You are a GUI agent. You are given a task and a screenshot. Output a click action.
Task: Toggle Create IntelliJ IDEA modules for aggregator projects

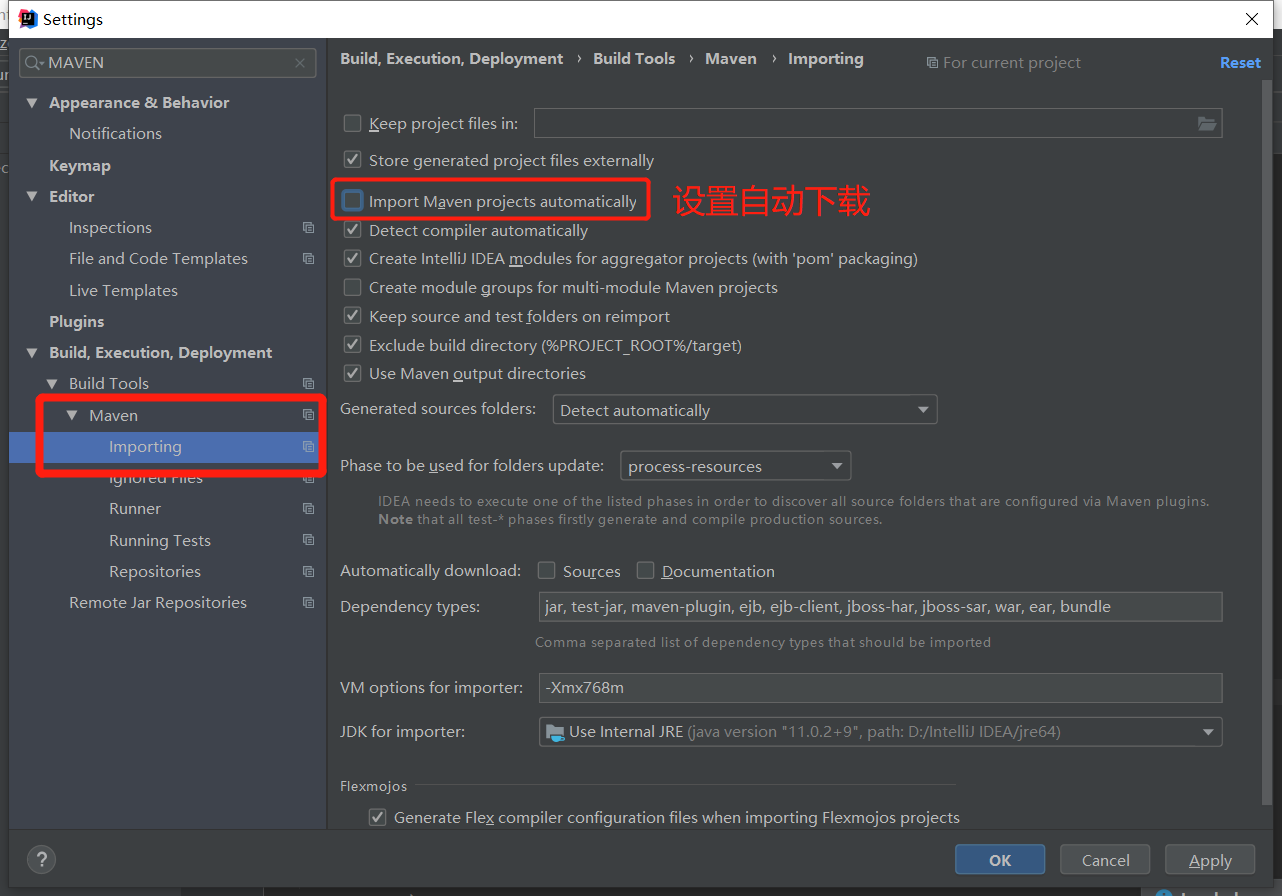352,258
